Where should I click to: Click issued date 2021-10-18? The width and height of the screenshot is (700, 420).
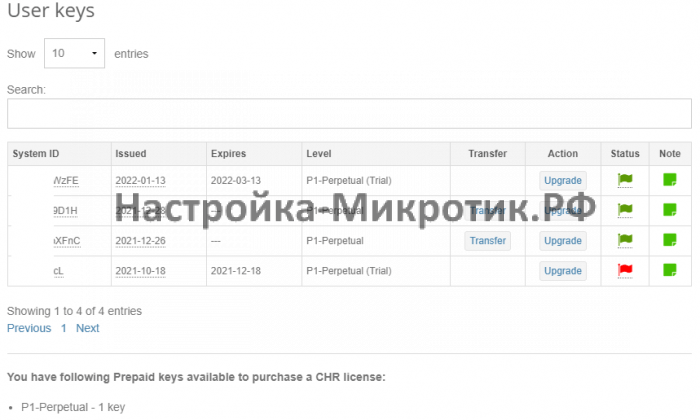pos(140,271)
